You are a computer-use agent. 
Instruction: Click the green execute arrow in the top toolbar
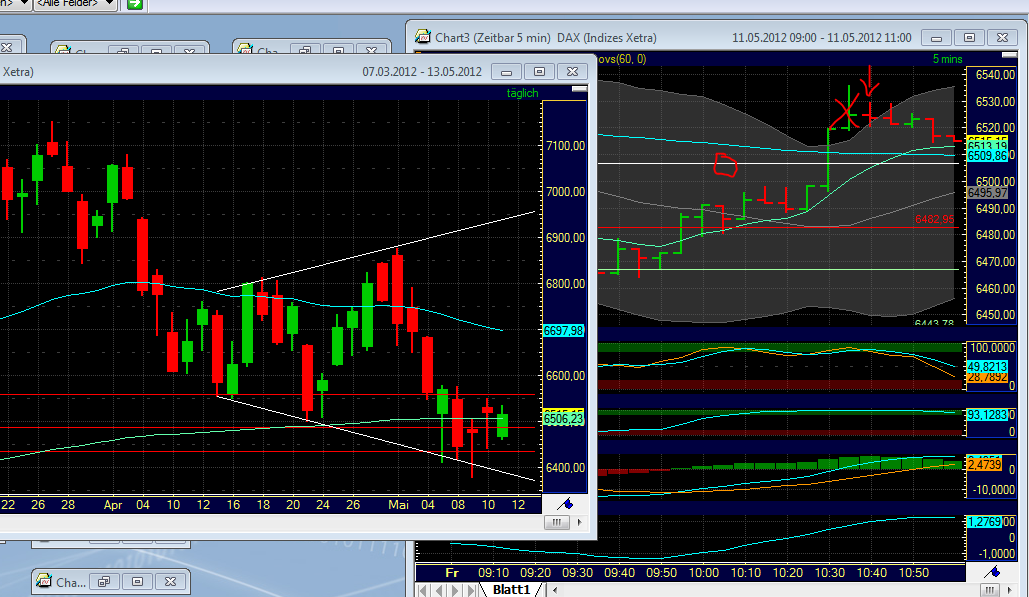pyautogui.click(x=134, y=6)
